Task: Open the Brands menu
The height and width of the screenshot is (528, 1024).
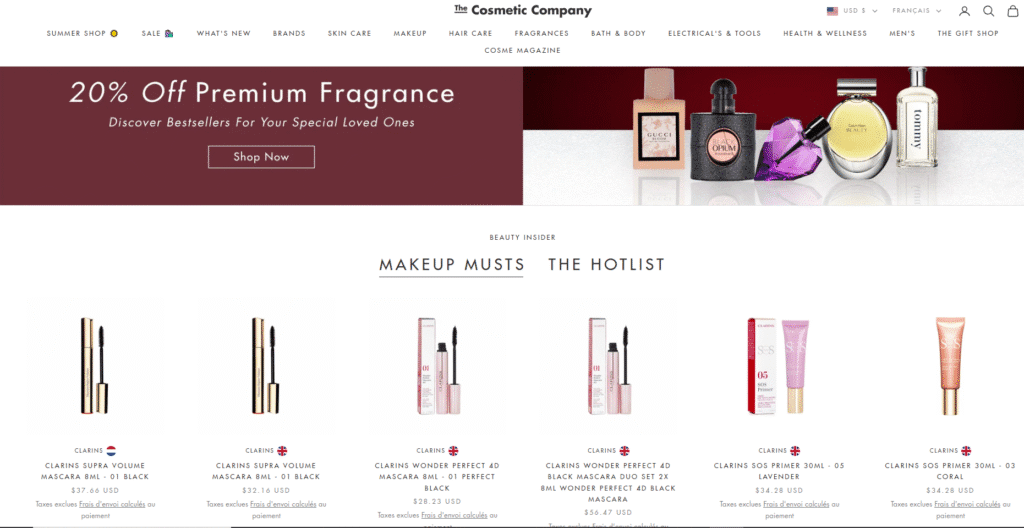Action: [289, 33]
